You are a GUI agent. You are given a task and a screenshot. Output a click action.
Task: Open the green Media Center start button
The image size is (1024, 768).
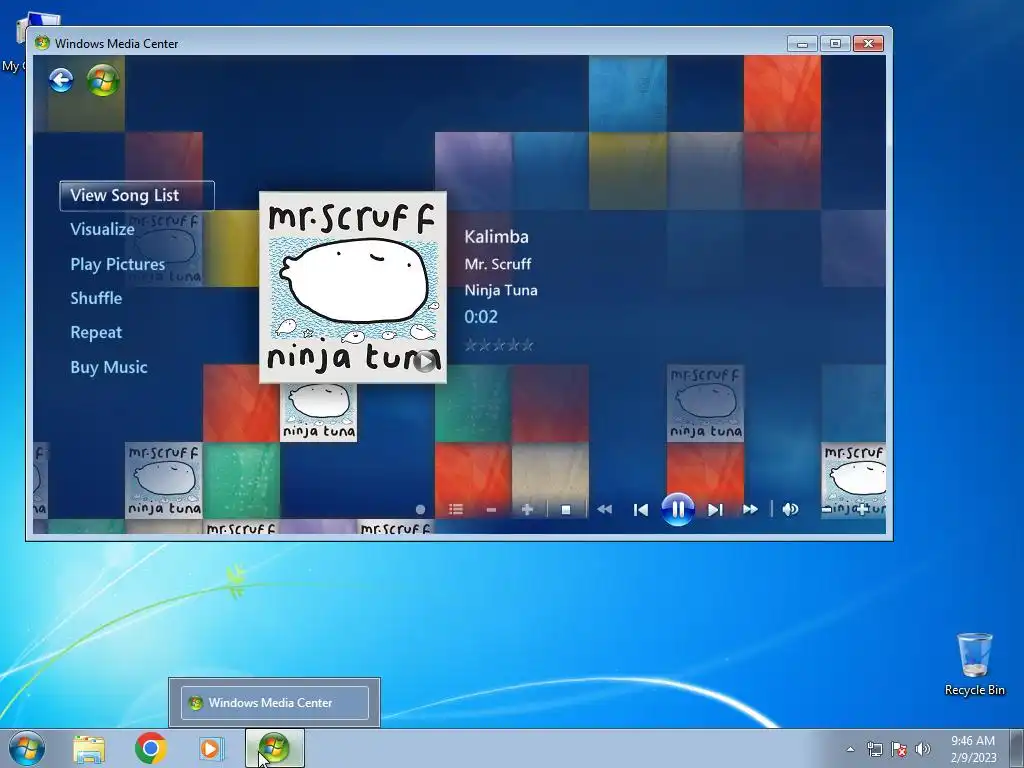click(103, 81)
